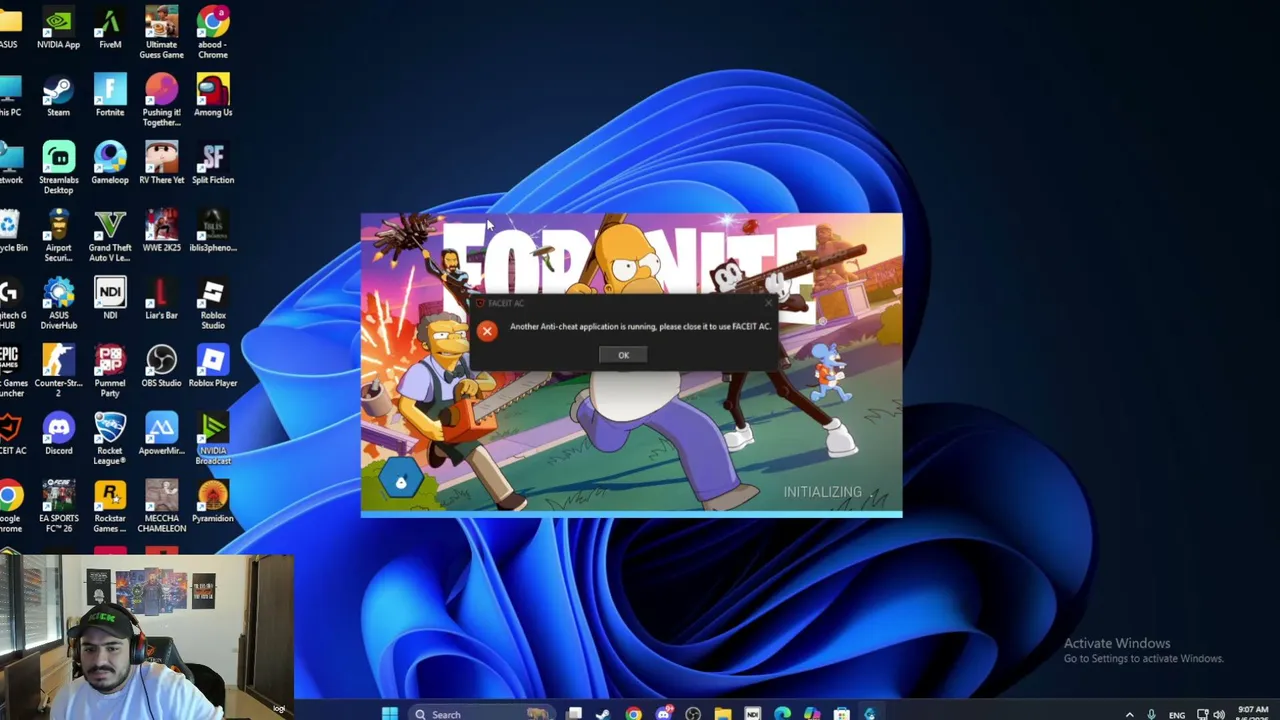The height and width of the screenshot is (720, 1280).
Task: Click the INITIALIZING text on Fortnite splash
Action: point(822,492)
